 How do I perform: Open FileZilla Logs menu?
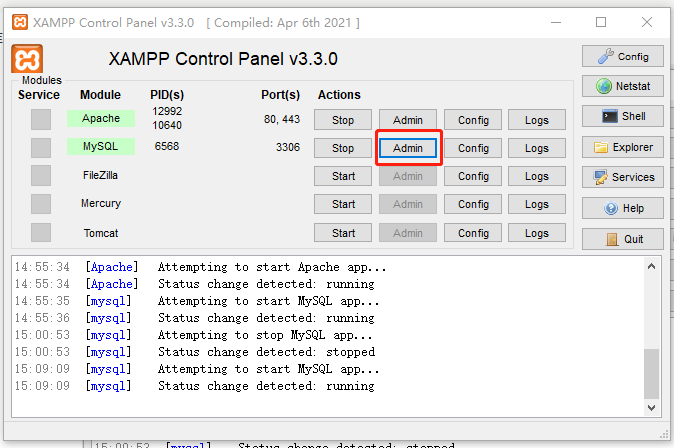537,176
